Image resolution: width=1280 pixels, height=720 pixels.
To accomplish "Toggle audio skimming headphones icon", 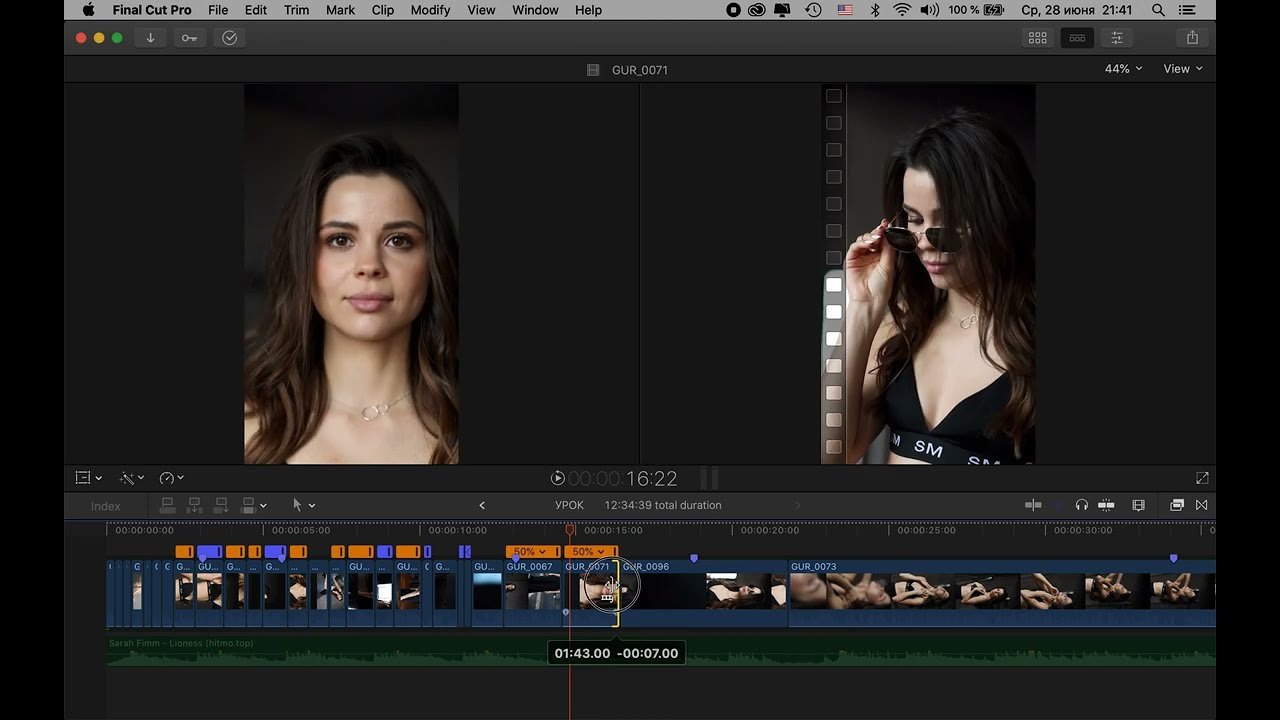I will (1081, 505).
